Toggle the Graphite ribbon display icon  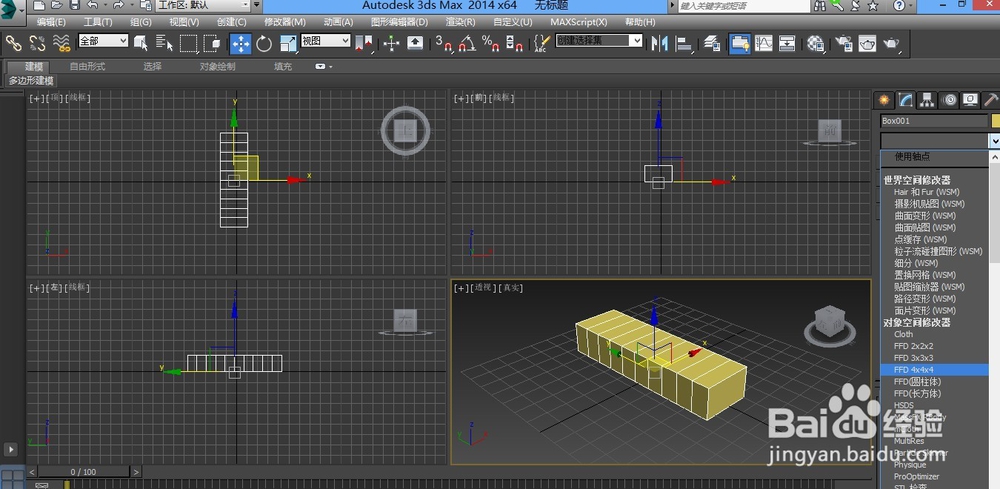click(740, 43)
